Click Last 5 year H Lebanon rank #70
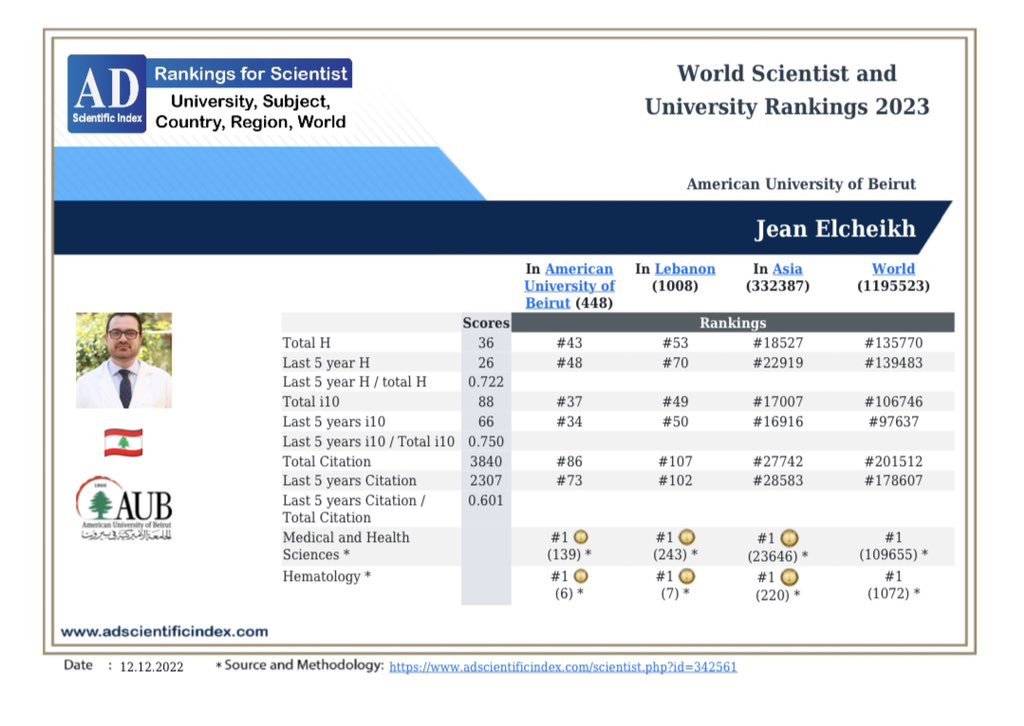 [x=675, y=363]
